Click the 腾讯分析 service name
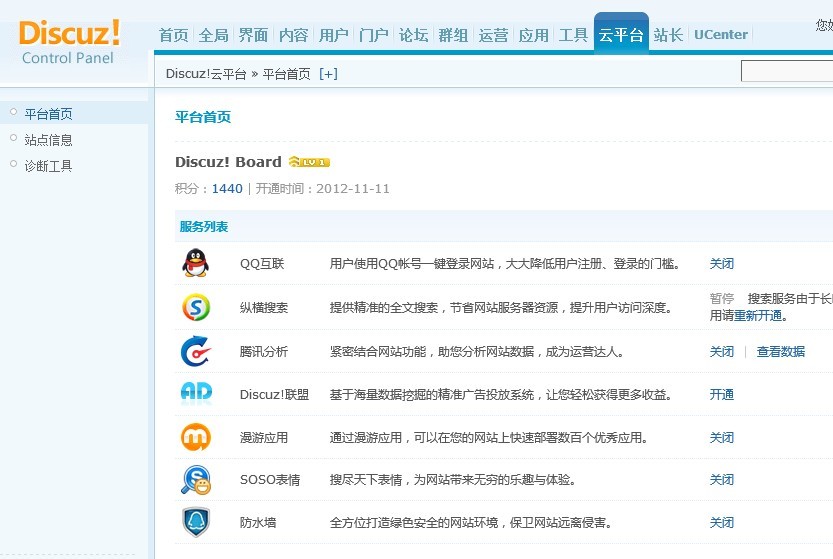This screenshot has width=833, height=559. pyautogui.click(x=264, y=351)
